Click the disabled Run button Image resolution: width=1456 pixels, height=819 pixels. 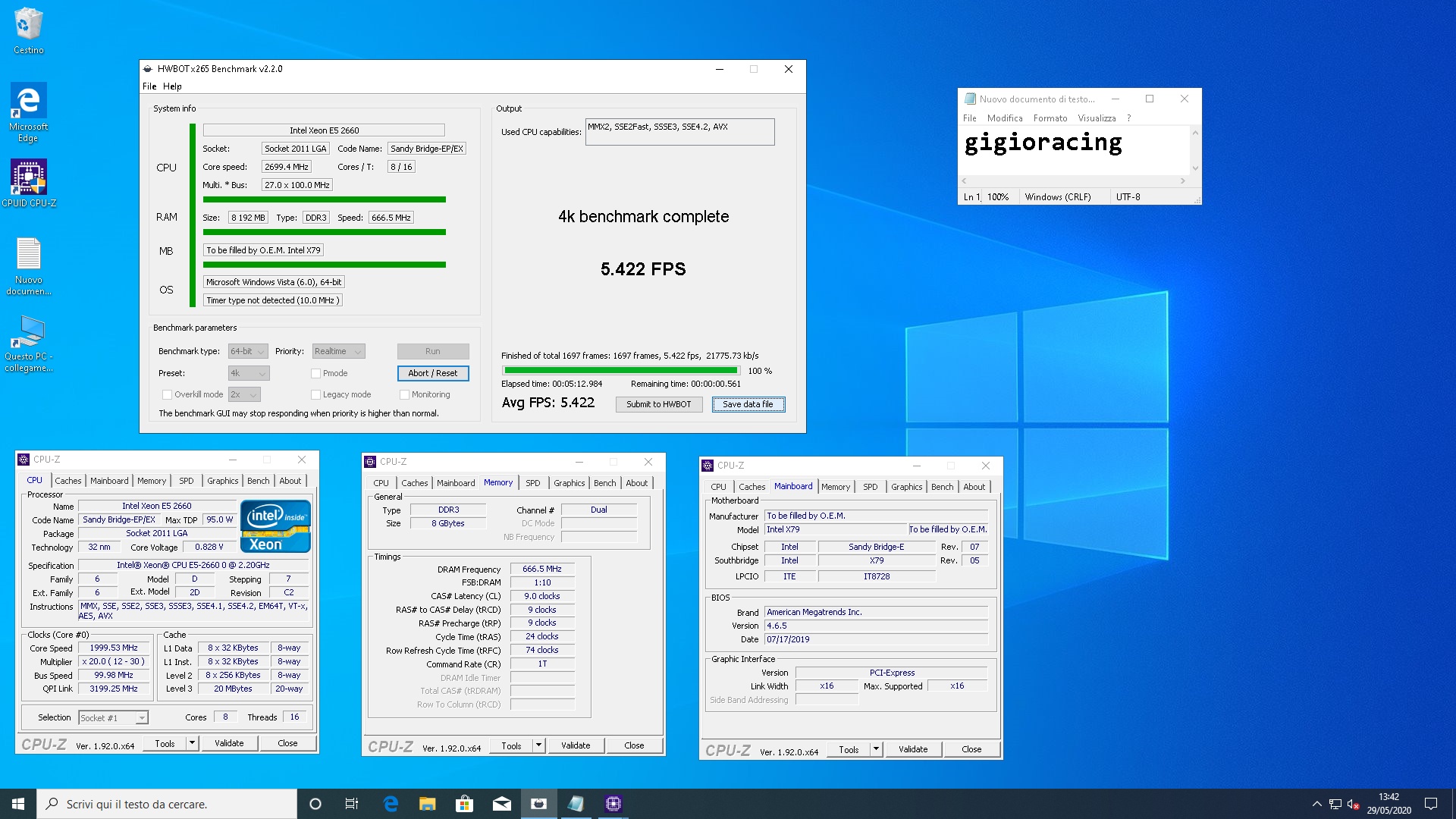(x=432, y=351)
